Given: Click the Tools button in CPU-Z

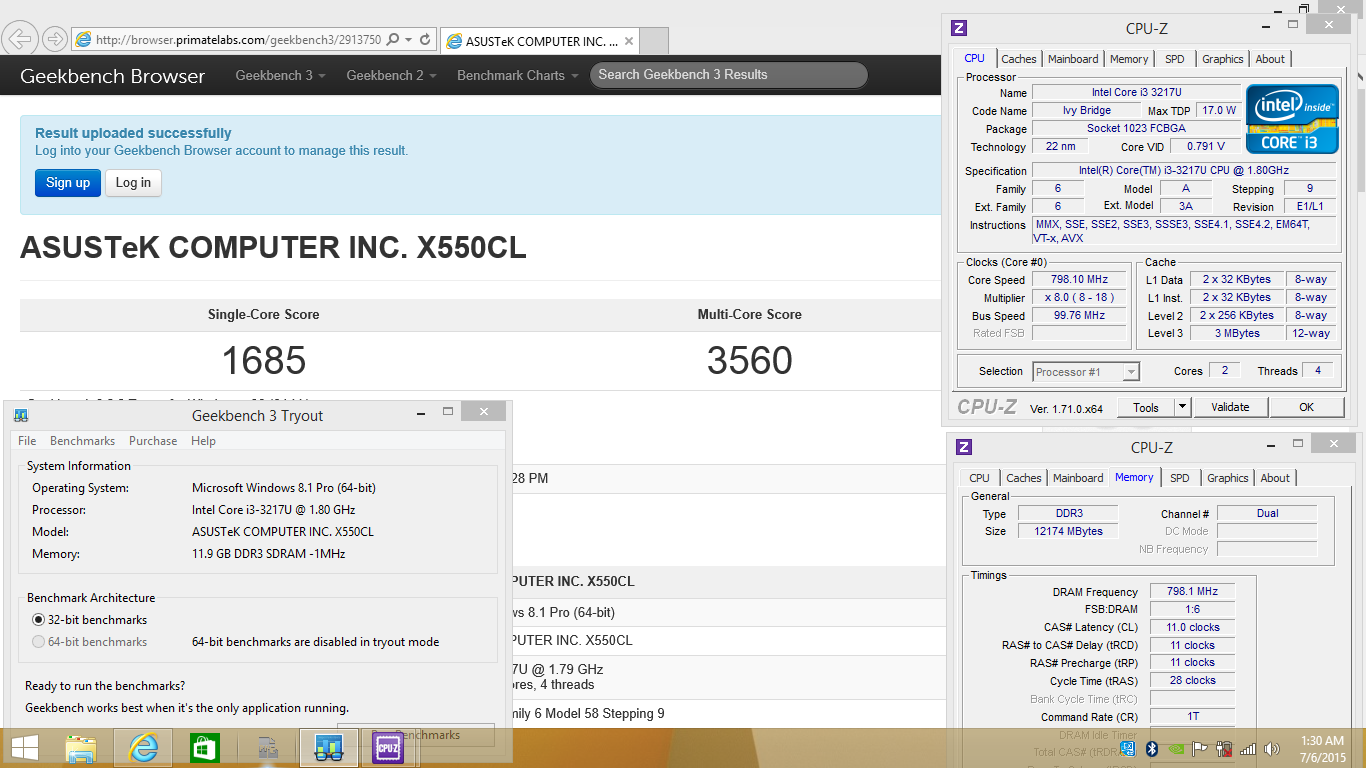Looking at the screenshot, I should [1146, 407].
